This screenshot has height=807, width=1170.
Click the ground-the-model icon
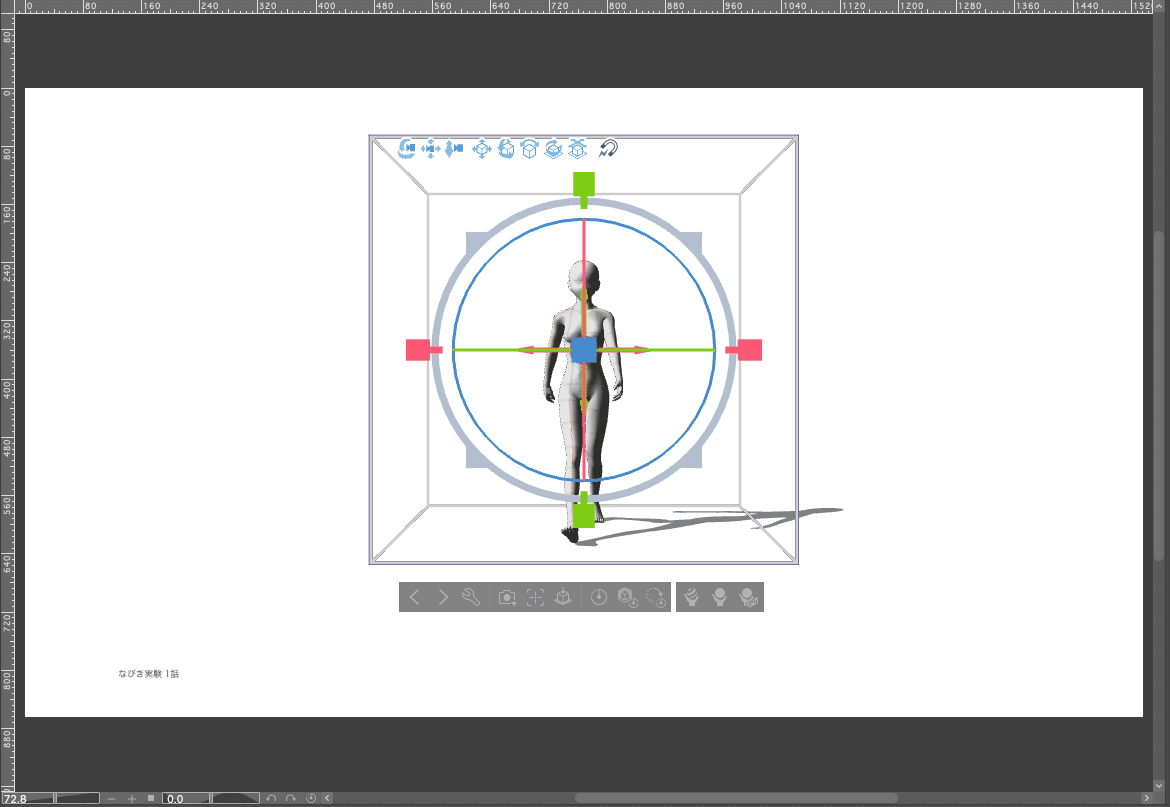point(563,597)
